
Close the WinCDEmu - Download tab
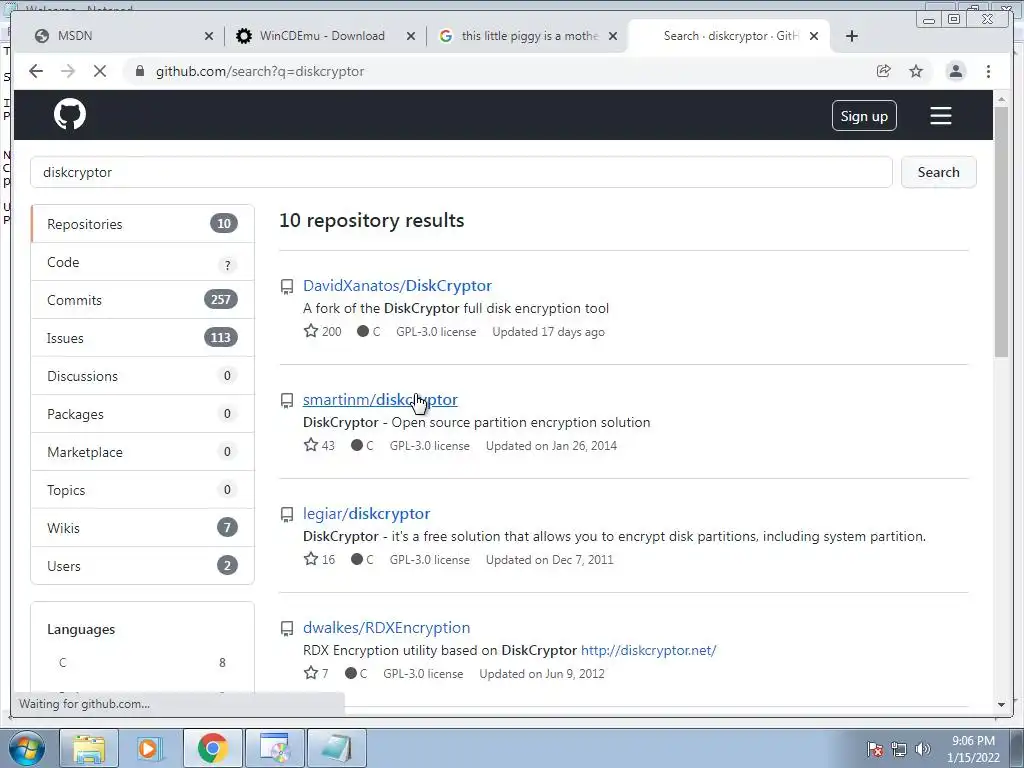click(411, 36)
